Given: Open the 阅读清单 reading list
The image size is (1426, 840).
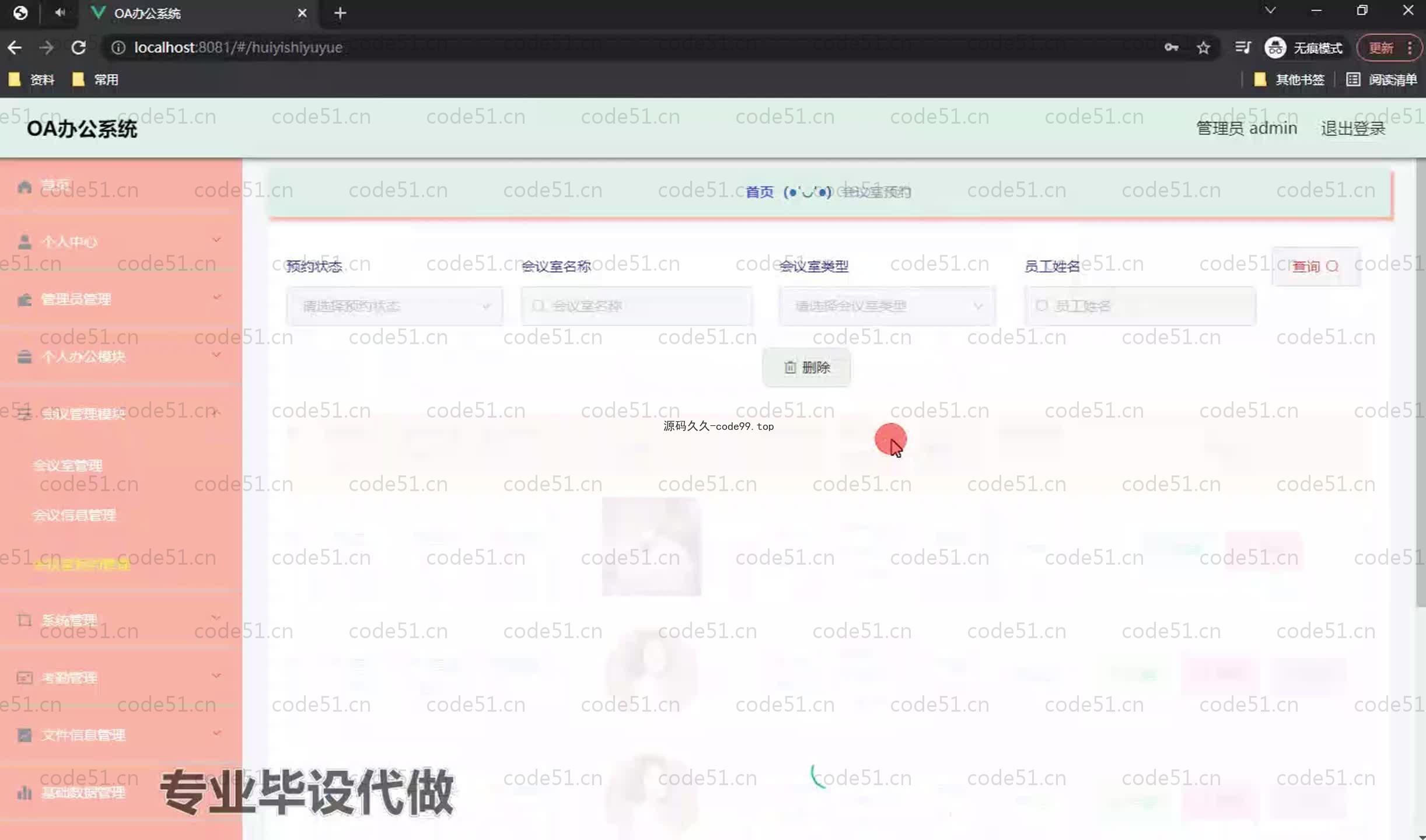Looking at the screenshot, I should tap(1381, 79).
